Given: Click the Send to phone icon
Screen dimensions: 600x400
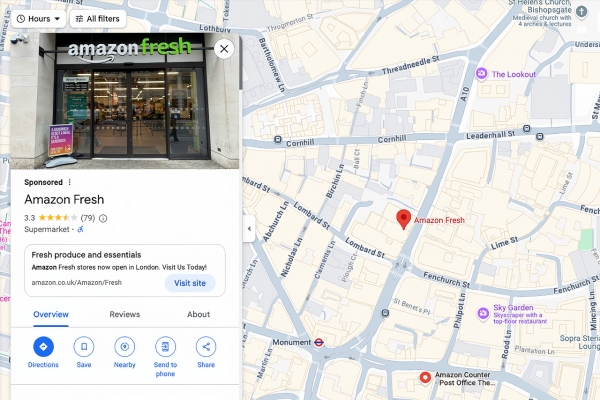Looking at the screenshot, I should coord(165,346).
